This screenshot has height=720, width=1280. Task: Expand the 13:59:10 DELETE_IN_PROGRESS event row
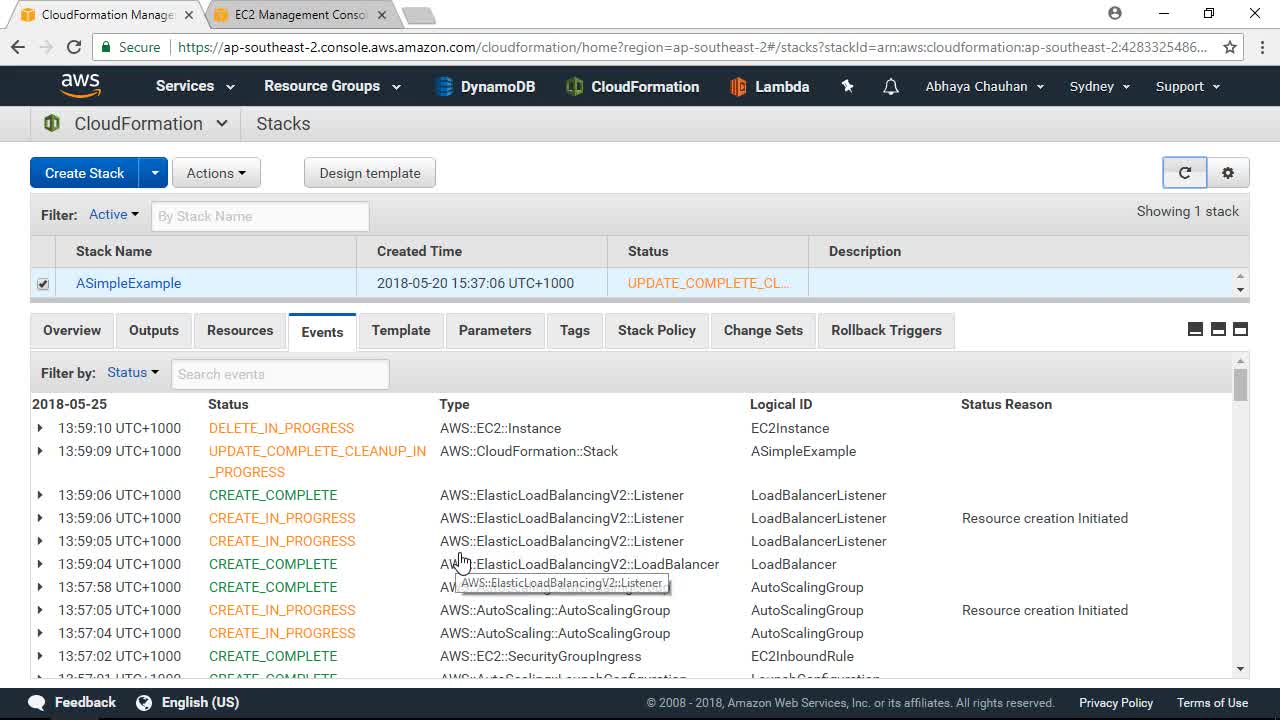pos(40,428)
